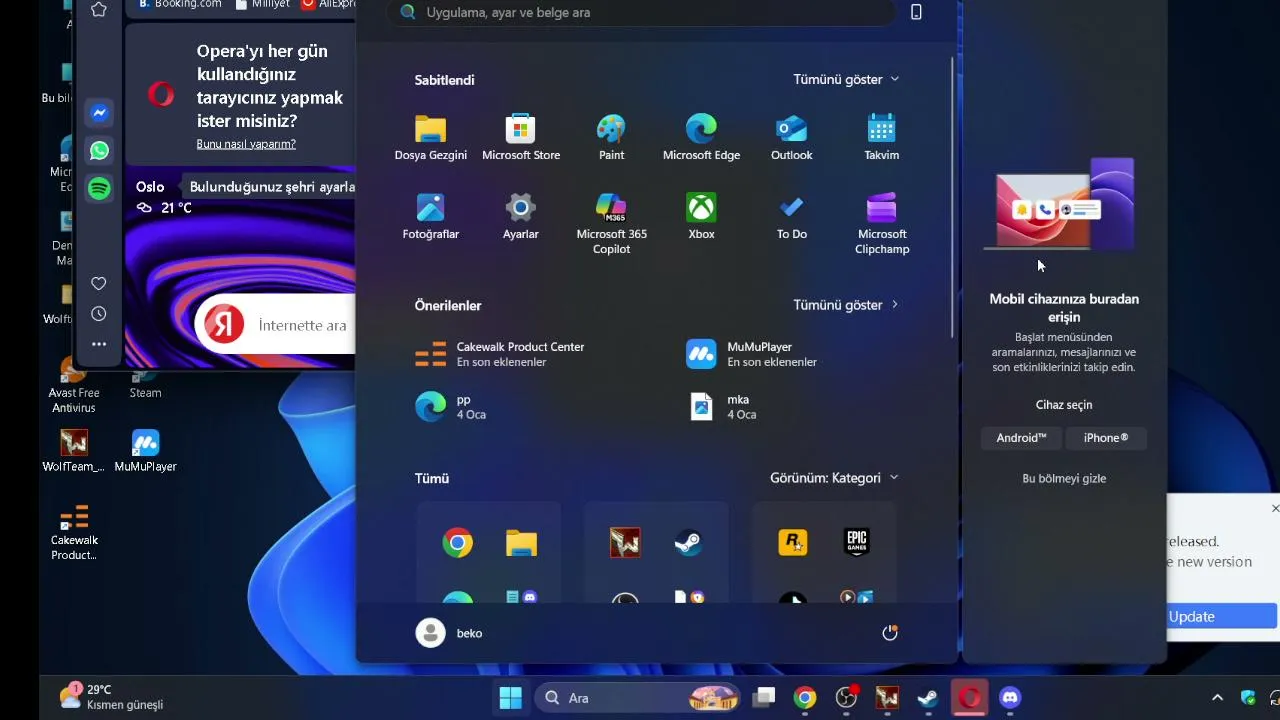Screen dimensions: 1280x720
Task: Open the three-dot menu in Opera sidebar
Action: tap(99, 344)
